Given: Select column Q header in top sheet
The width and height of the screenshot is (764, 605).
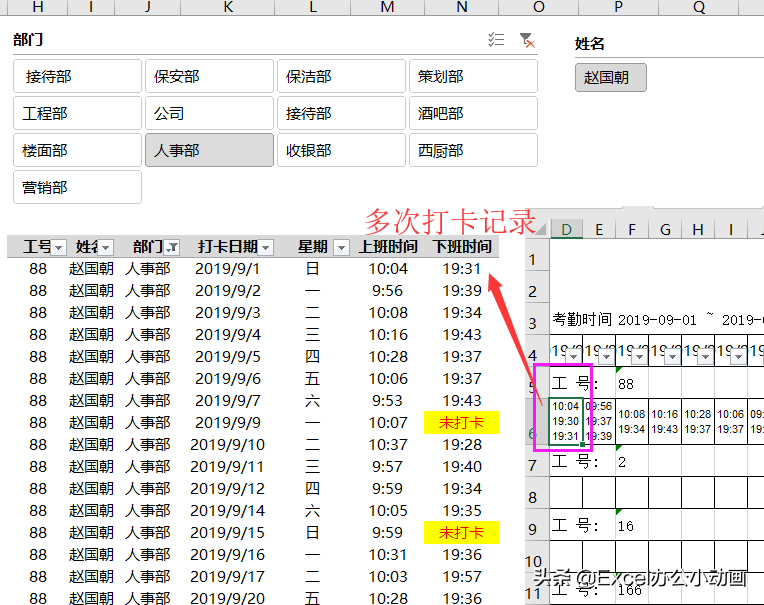Looking at the screenshot, I should (699, 7).
